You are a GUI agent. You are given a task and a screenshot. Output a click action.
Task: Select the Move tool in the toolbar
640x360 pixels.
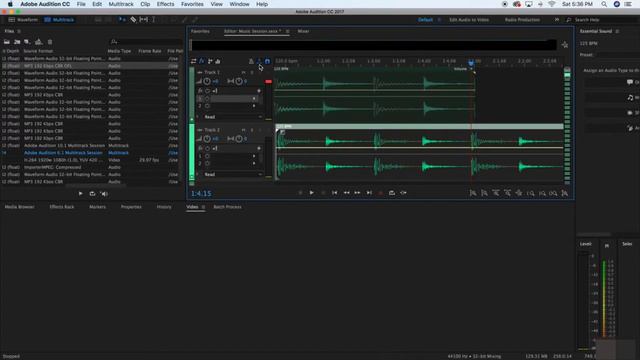coord(121,19)
